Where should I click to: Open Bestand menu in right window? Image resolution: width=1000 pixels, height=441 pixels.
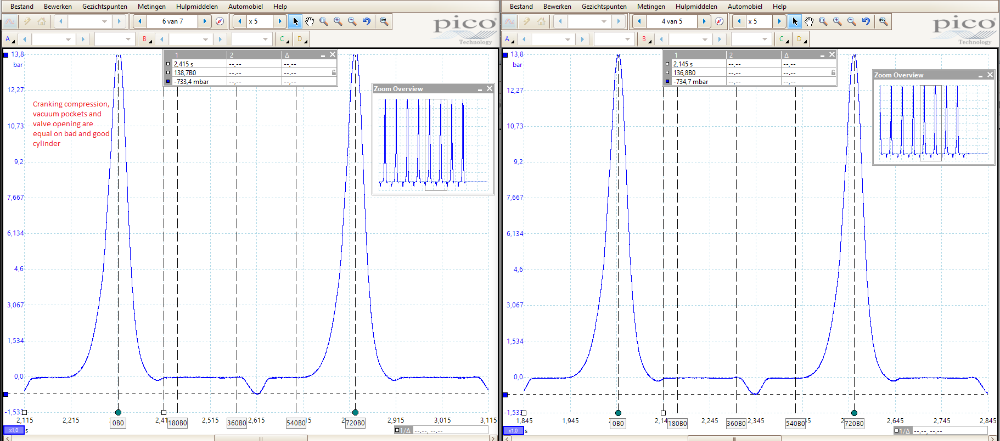[x=521, y=6]
